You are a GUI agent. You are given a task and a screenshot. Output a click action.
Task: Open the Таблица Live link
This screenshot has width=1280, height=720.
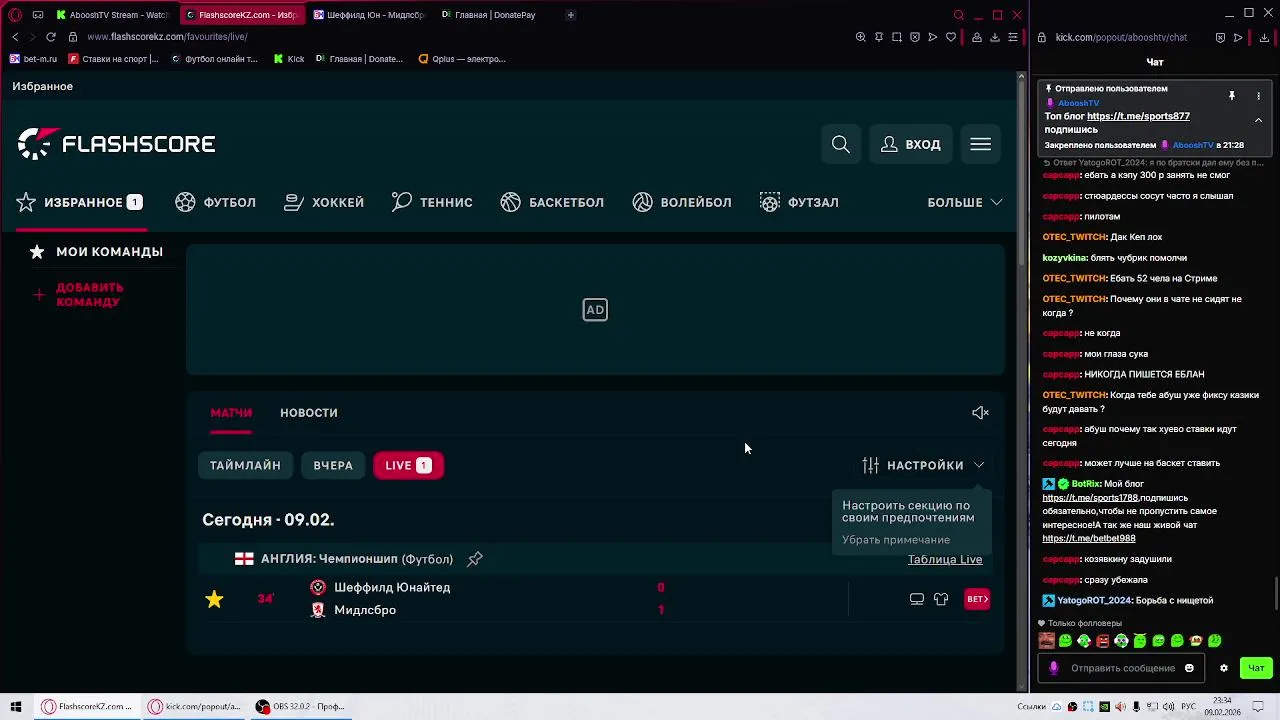tap(945, 559)
